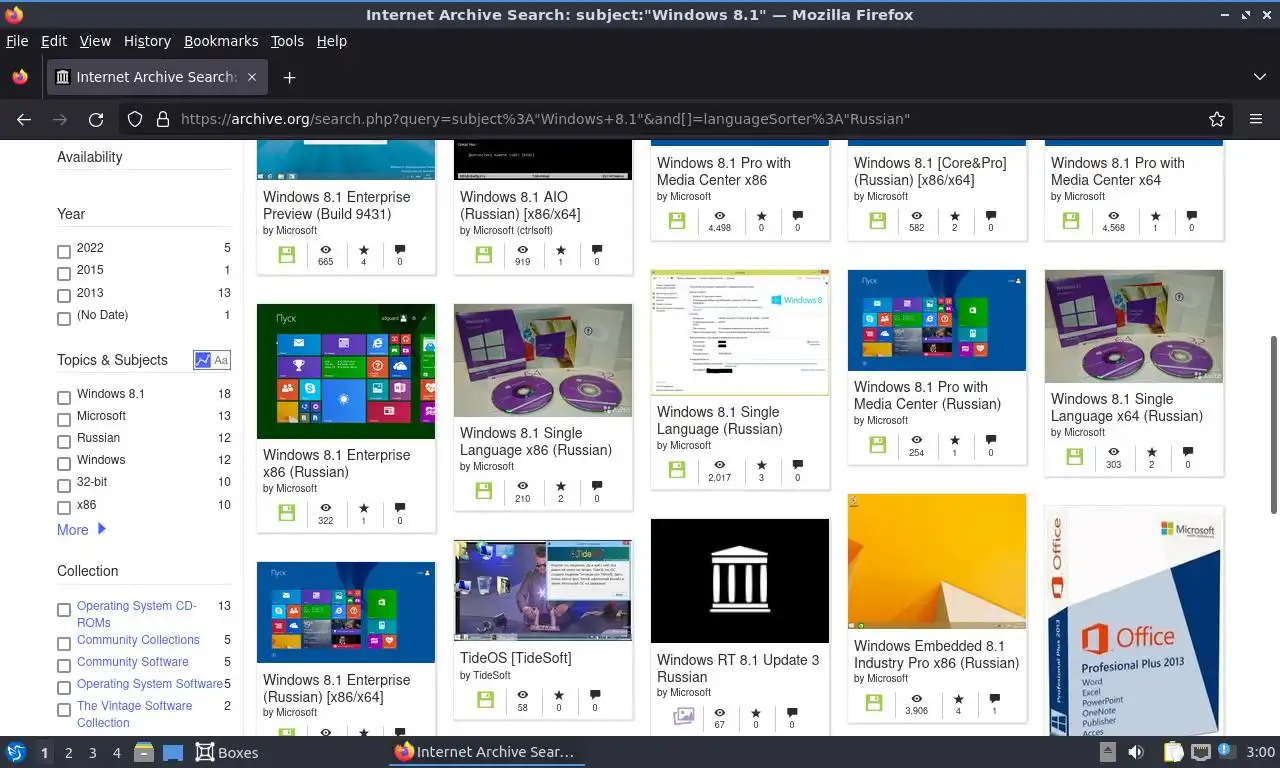This screenshot has height=768, width=1280.
Task: Open Windows Embedded 8.1 Industry Pro x86 title
Action: click(936, 654)
